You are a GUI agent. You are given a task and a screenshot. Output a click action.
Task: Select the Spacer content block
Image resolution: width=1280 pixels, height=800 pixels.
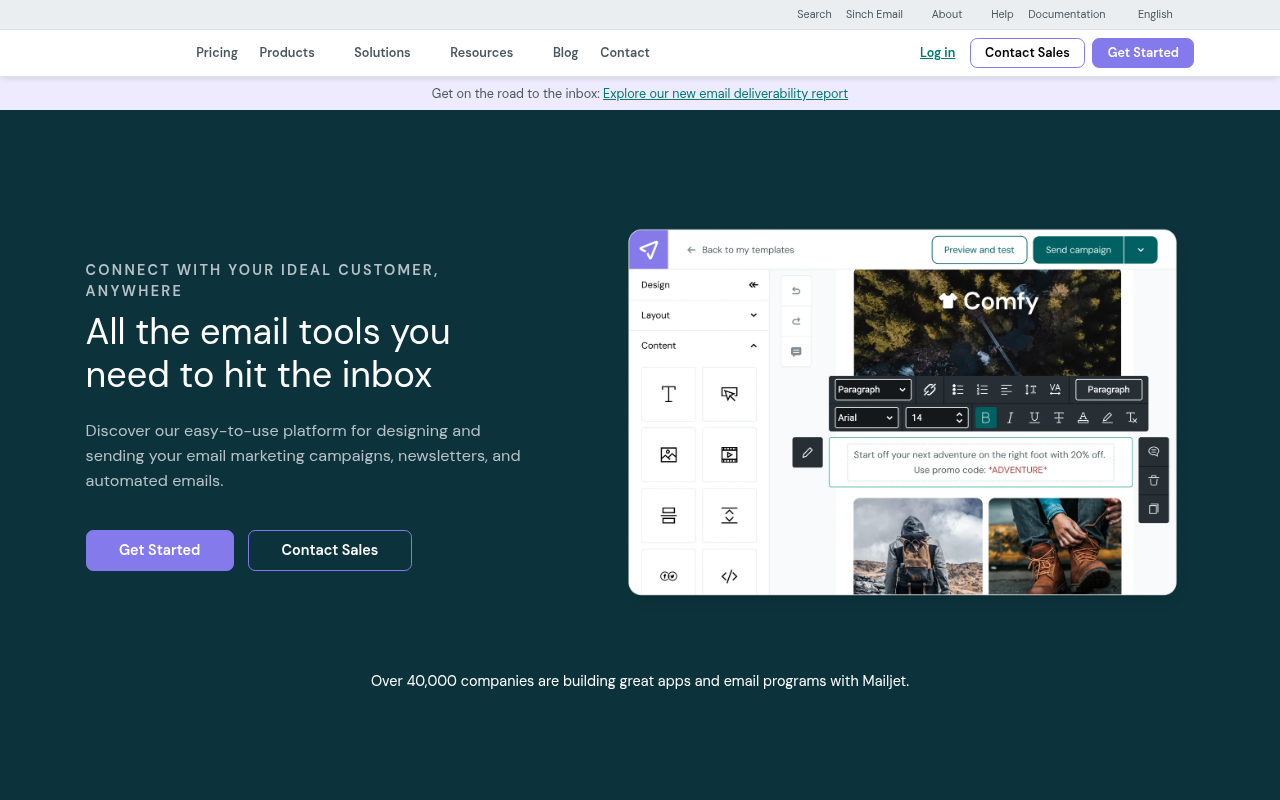pyautogui.click(x=729, y=516)
